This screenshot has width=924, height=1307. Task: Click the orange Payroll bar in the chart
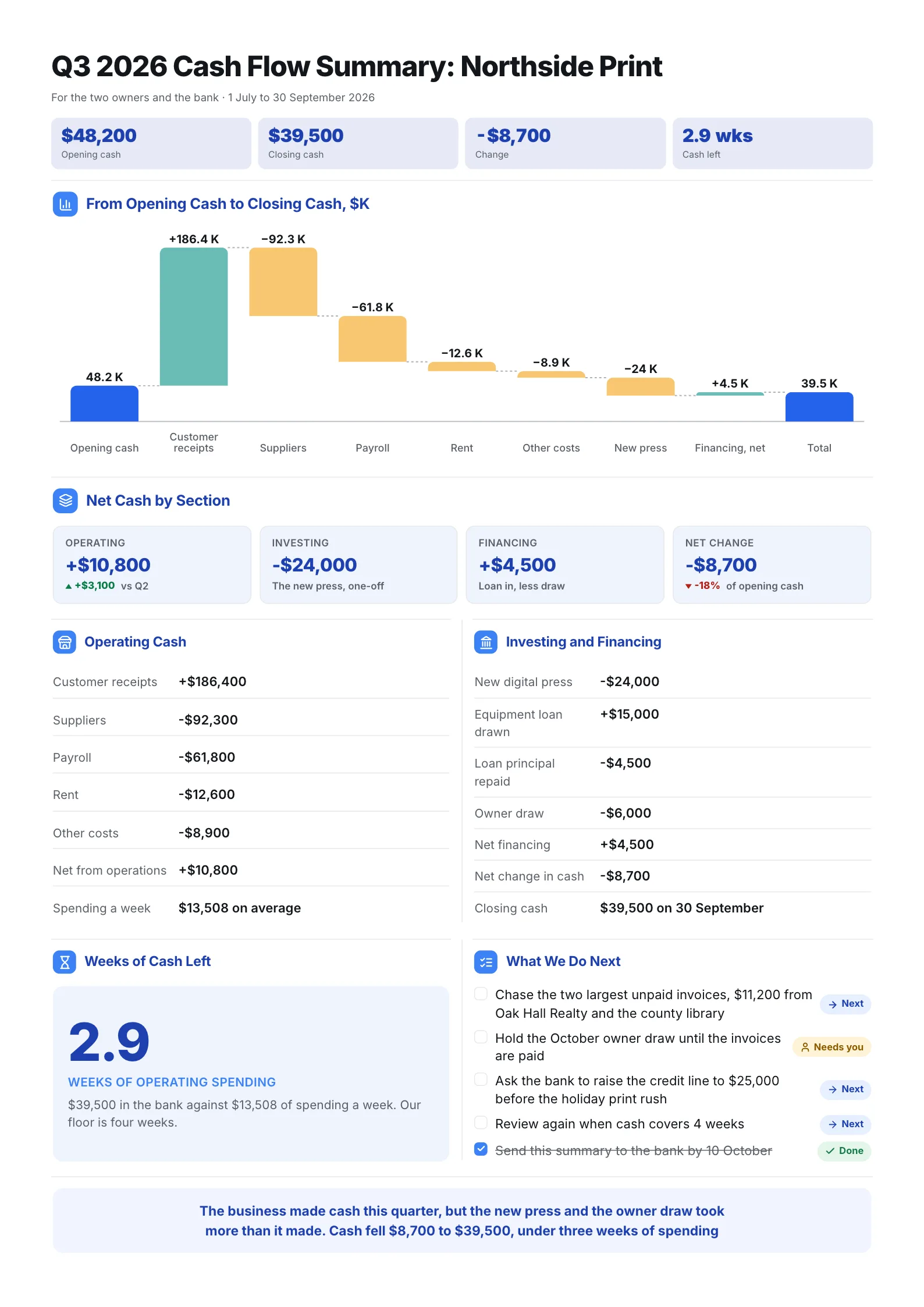pos(372,339)
